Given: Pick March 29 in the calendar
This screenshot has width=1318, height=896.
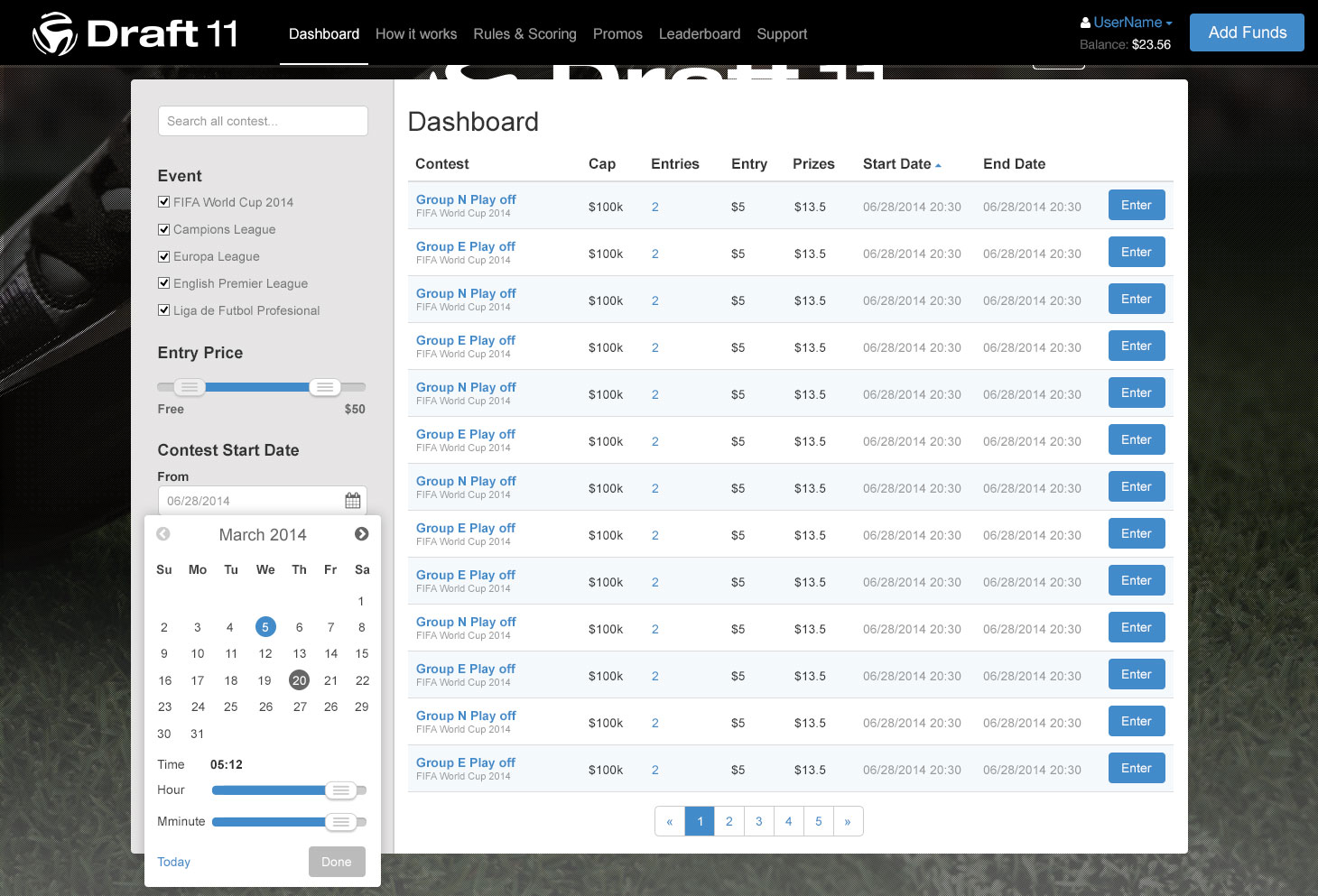Looking at the screenshot, I should coord(362,707).
